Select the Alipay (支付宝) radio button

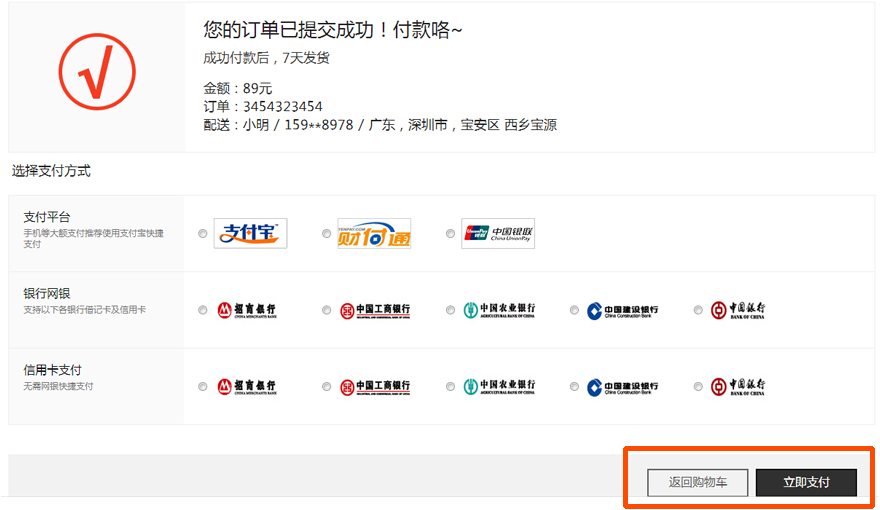coord(203,233)
